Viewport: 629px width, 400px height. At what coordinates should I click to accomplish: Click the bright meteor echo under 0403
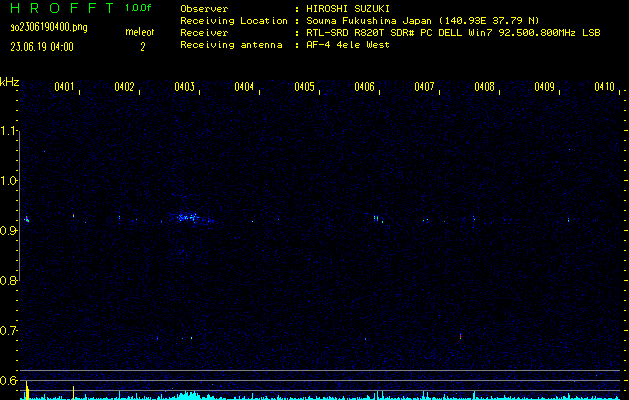pos(186,216)
